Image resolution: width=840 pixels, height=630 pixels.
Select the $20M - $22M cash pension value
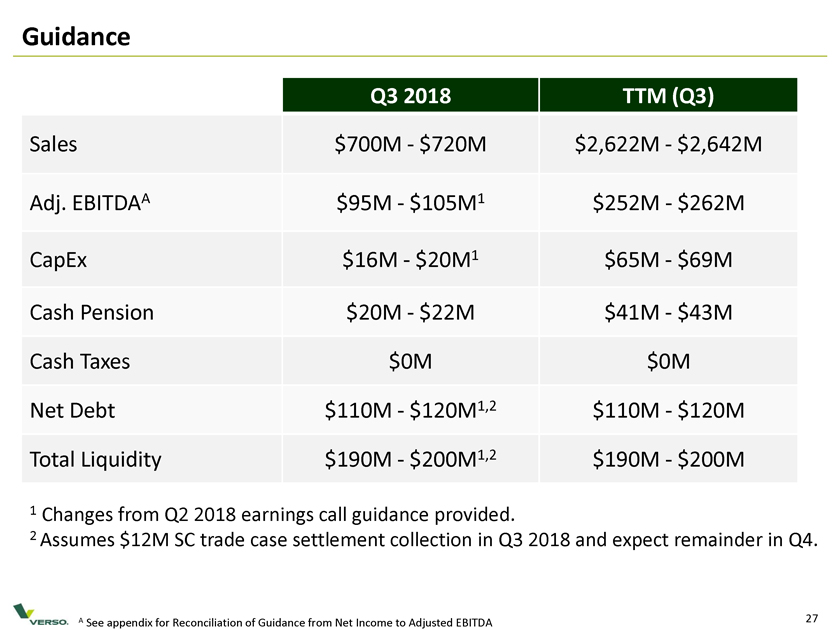coord(410,312)
